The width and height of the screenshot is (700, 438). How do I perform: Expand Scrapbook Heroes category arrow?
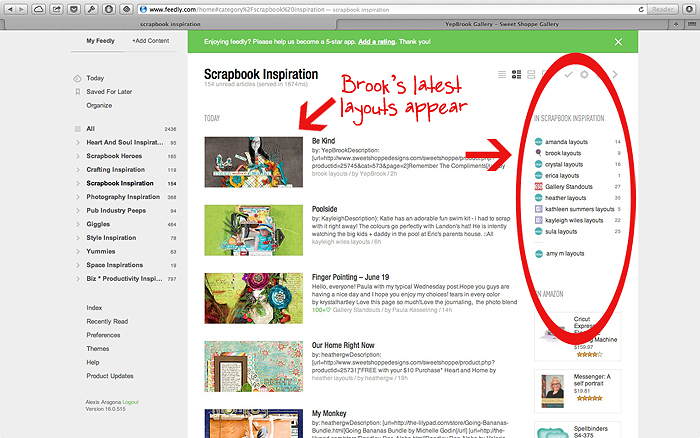pyautogui.click(x=78, y=156)
